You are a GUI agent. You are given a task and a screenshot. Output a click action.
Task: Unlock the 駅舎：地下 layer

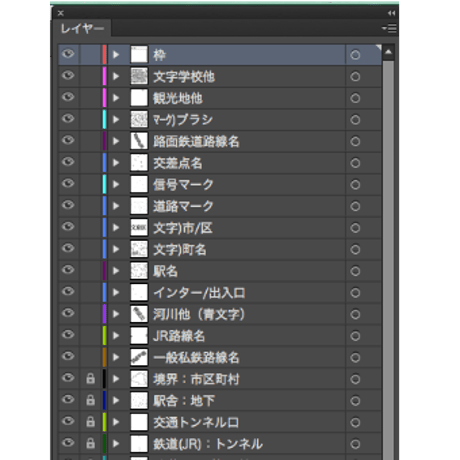pyautogui.click(x=90, y=400)
